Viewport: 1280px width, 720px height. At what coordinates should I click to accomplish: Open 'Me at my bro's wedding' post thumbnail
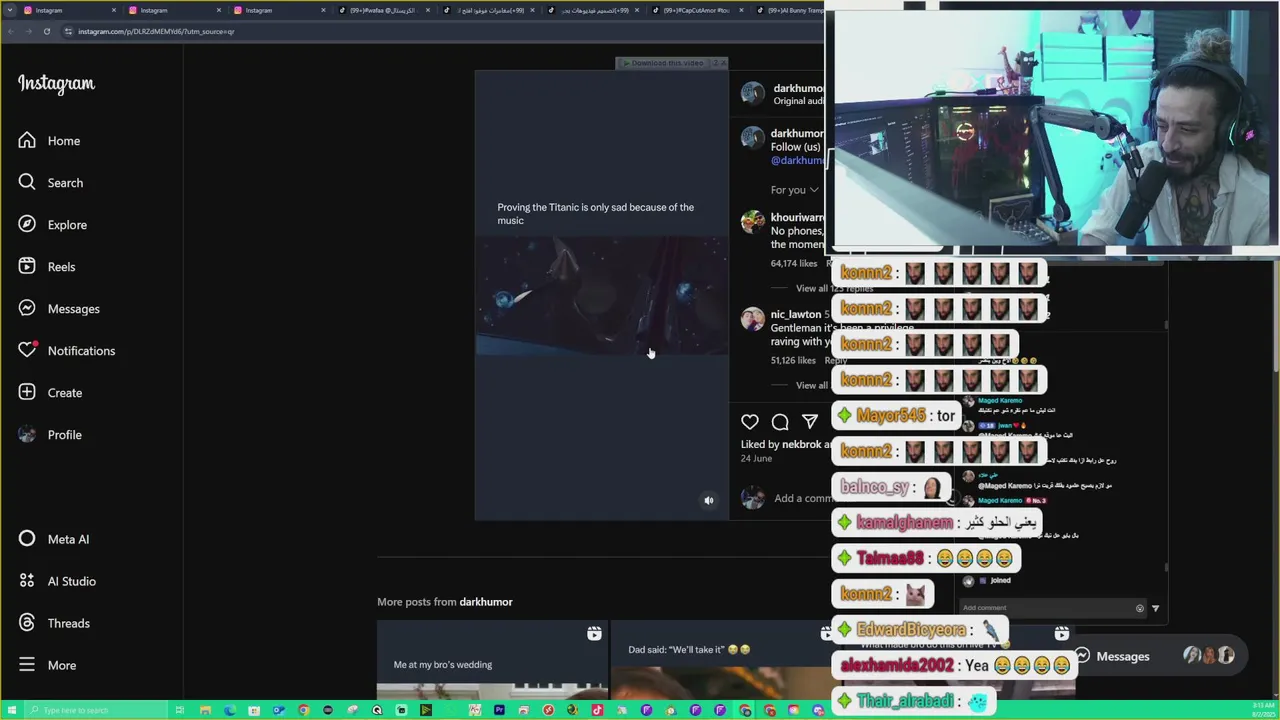coord(492,660)
